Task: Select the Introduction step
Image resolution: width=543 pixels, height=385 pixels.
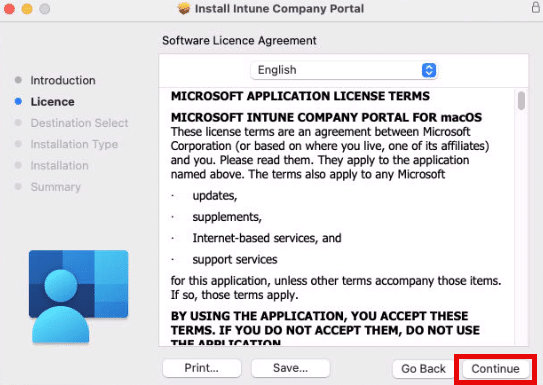Action: pos(63,80)
